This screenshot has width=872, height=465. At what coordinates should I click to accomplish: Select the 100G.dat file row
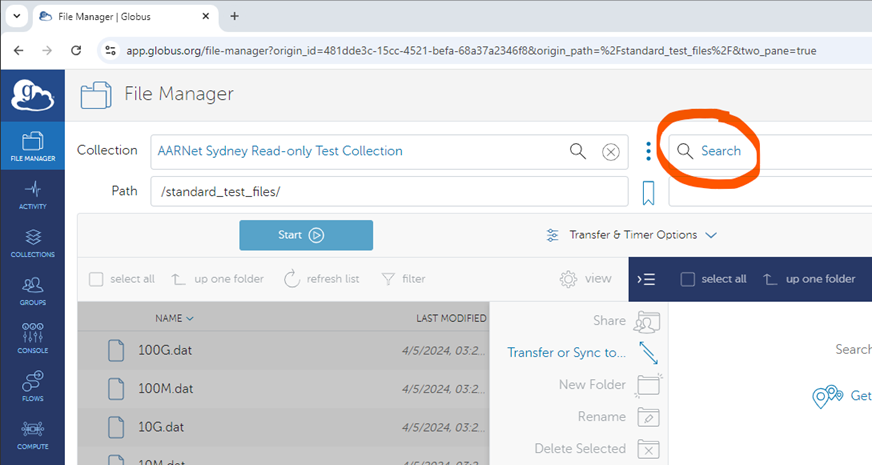[284, 350]
